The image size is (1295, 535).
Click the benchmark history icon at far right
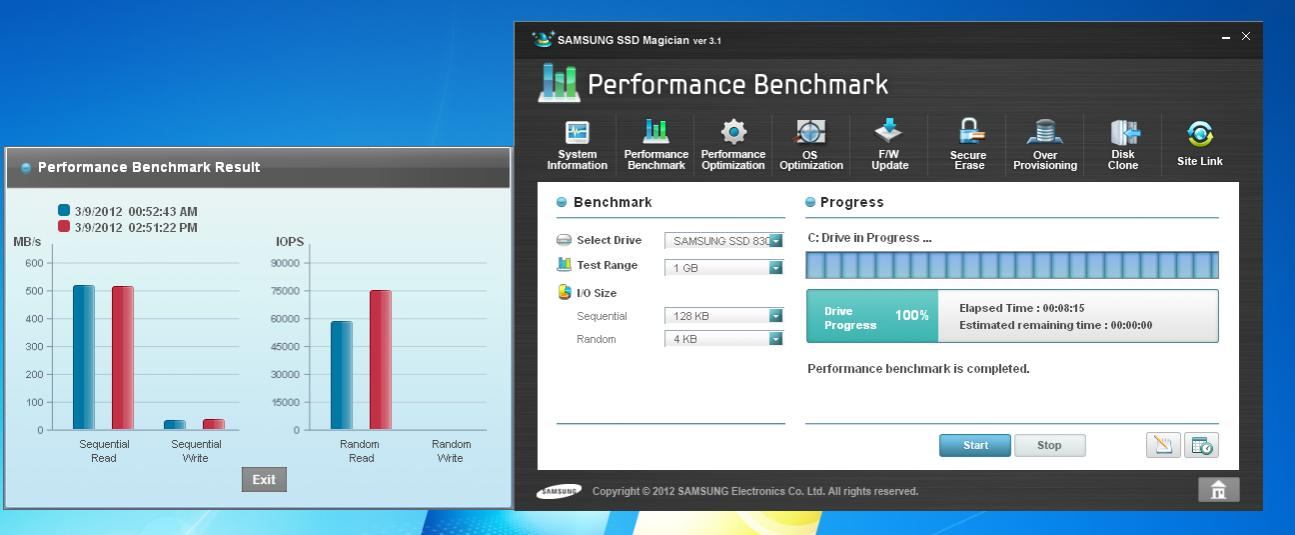(x=1201, y=446)
